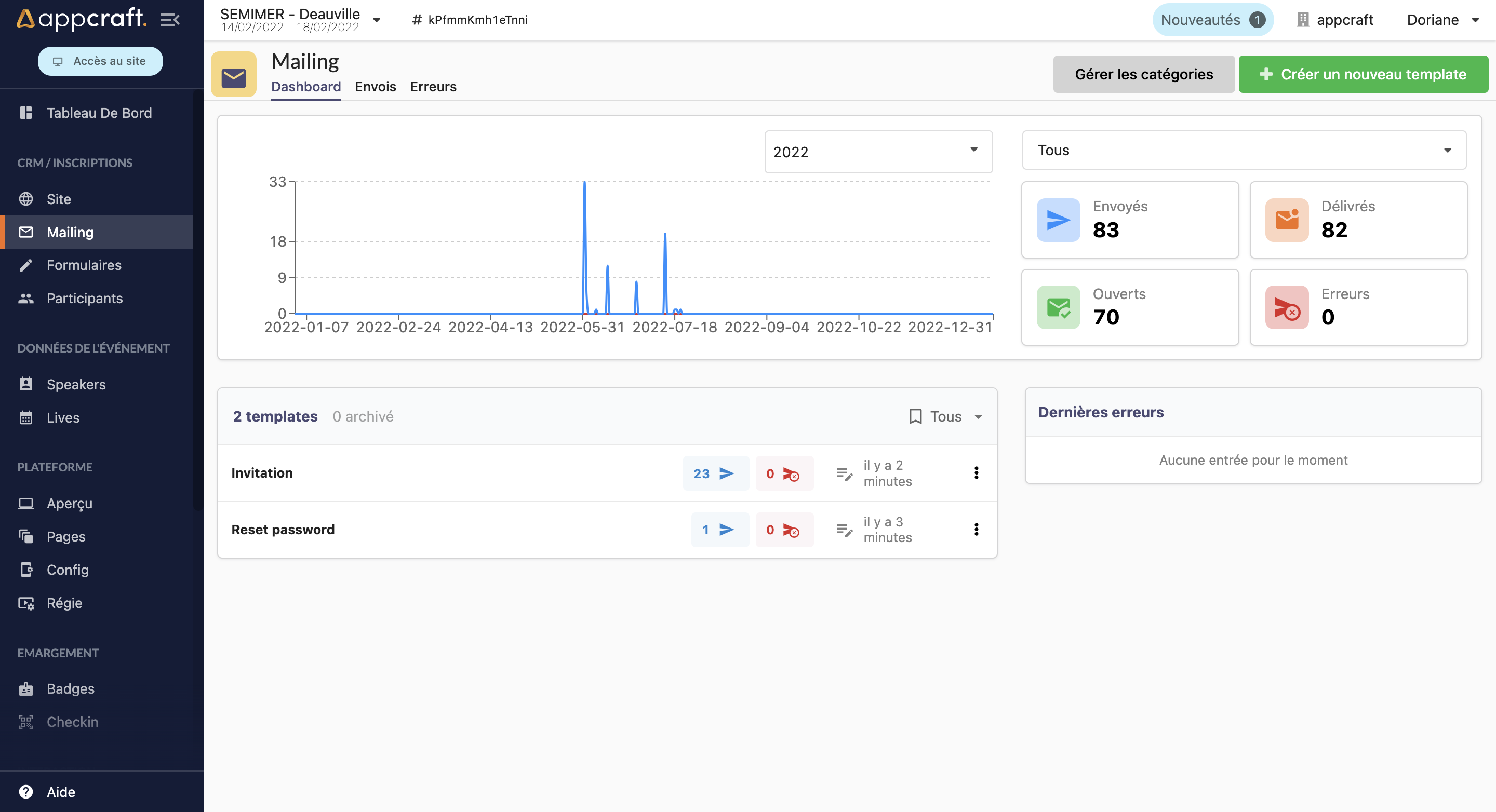1496x812 pixels.
Task: Open the SEMIMER - Deauville event selector
Action: [x=300, y=20]
